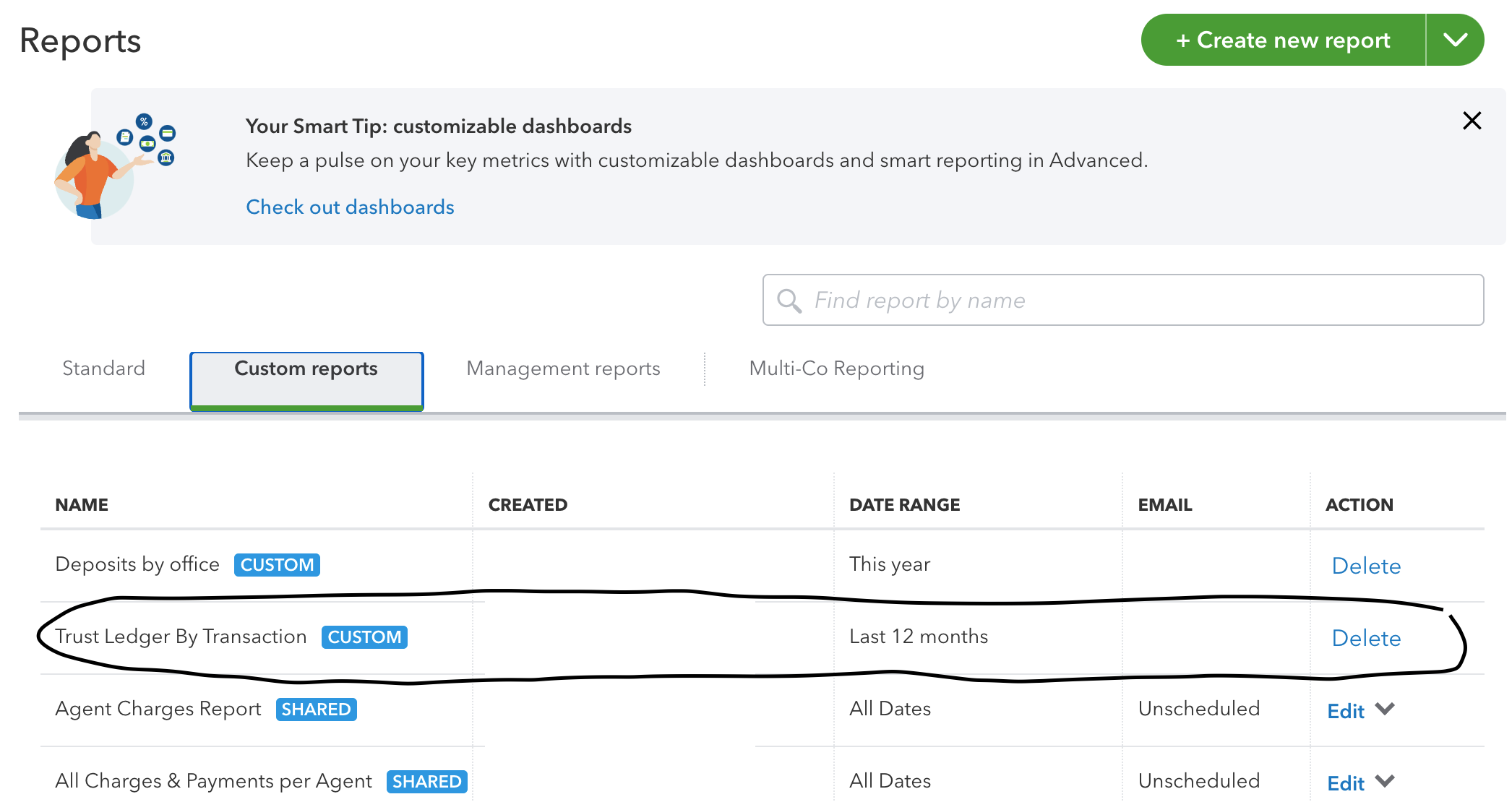Open the Check out dashboards link
1512x802 pixels.
click(x=350, y=207)
